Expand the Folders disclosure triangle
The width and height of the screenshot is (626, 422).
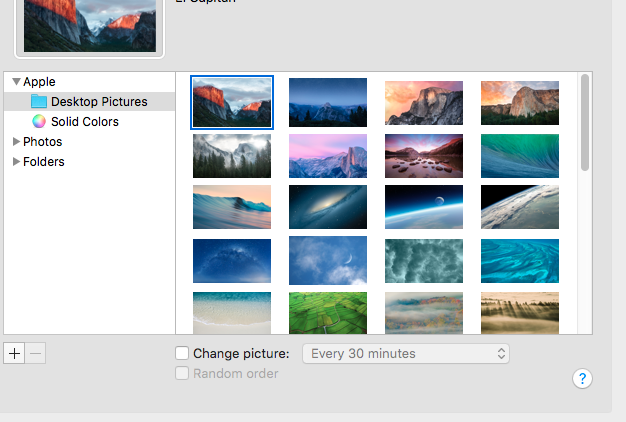tap(16, 161)
